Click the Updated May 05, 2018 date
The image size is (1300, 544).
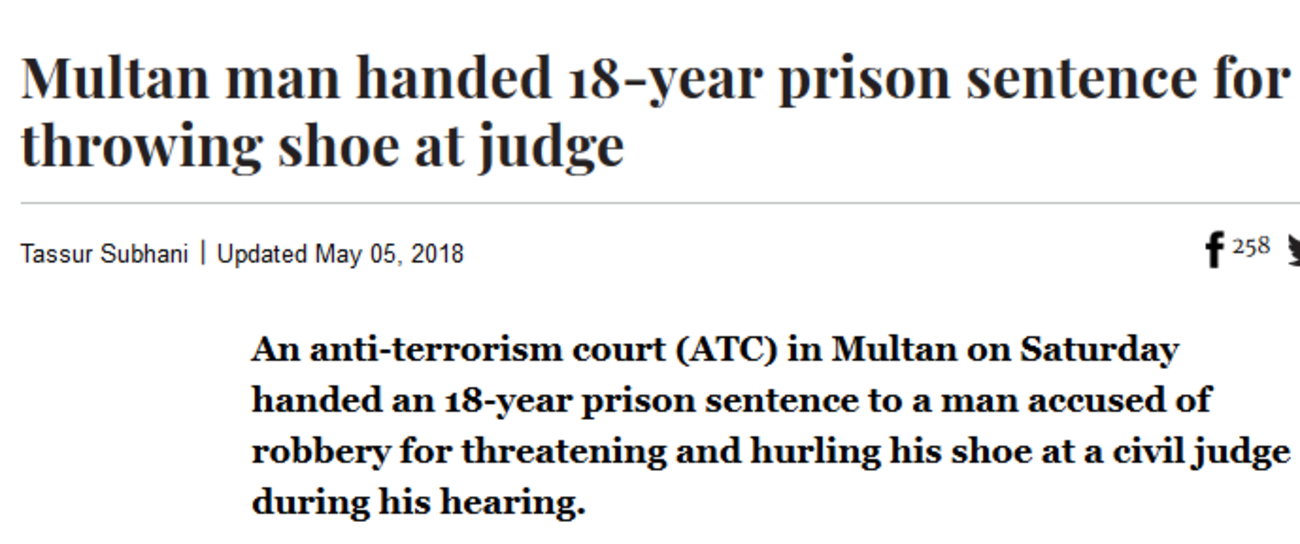coord(340,254)
